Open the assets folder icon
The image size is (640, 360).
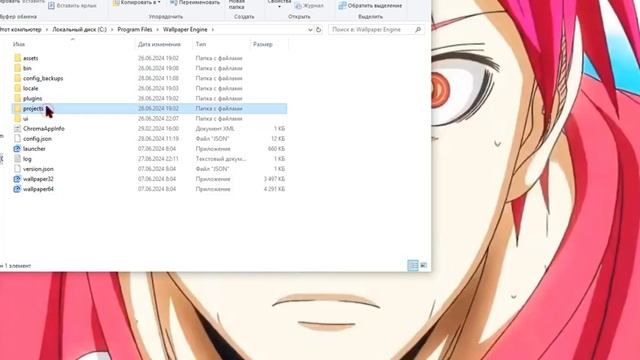[x=17, y=58]
